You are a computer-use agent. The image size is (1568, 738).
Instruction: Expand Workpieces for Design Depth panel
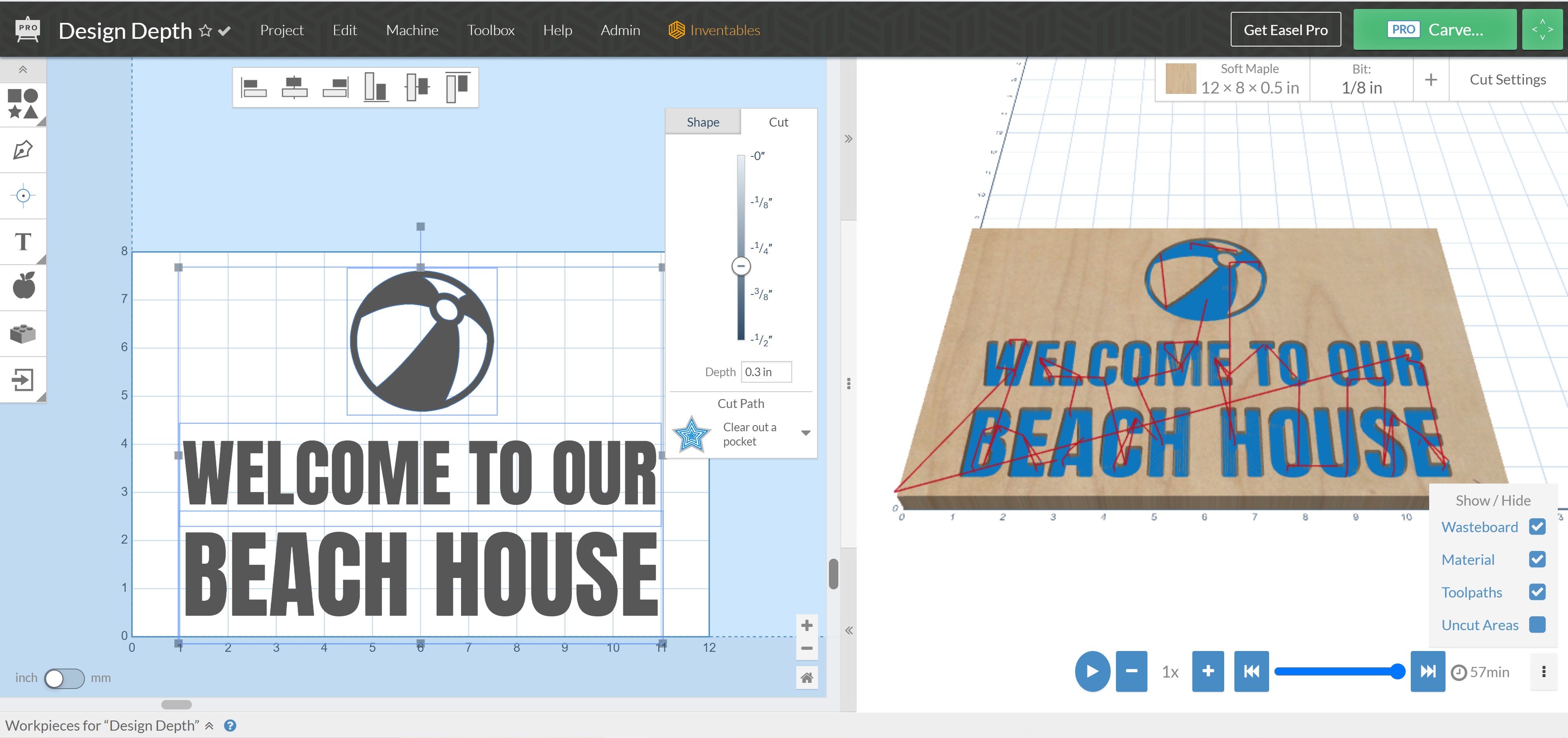[209, 726]
